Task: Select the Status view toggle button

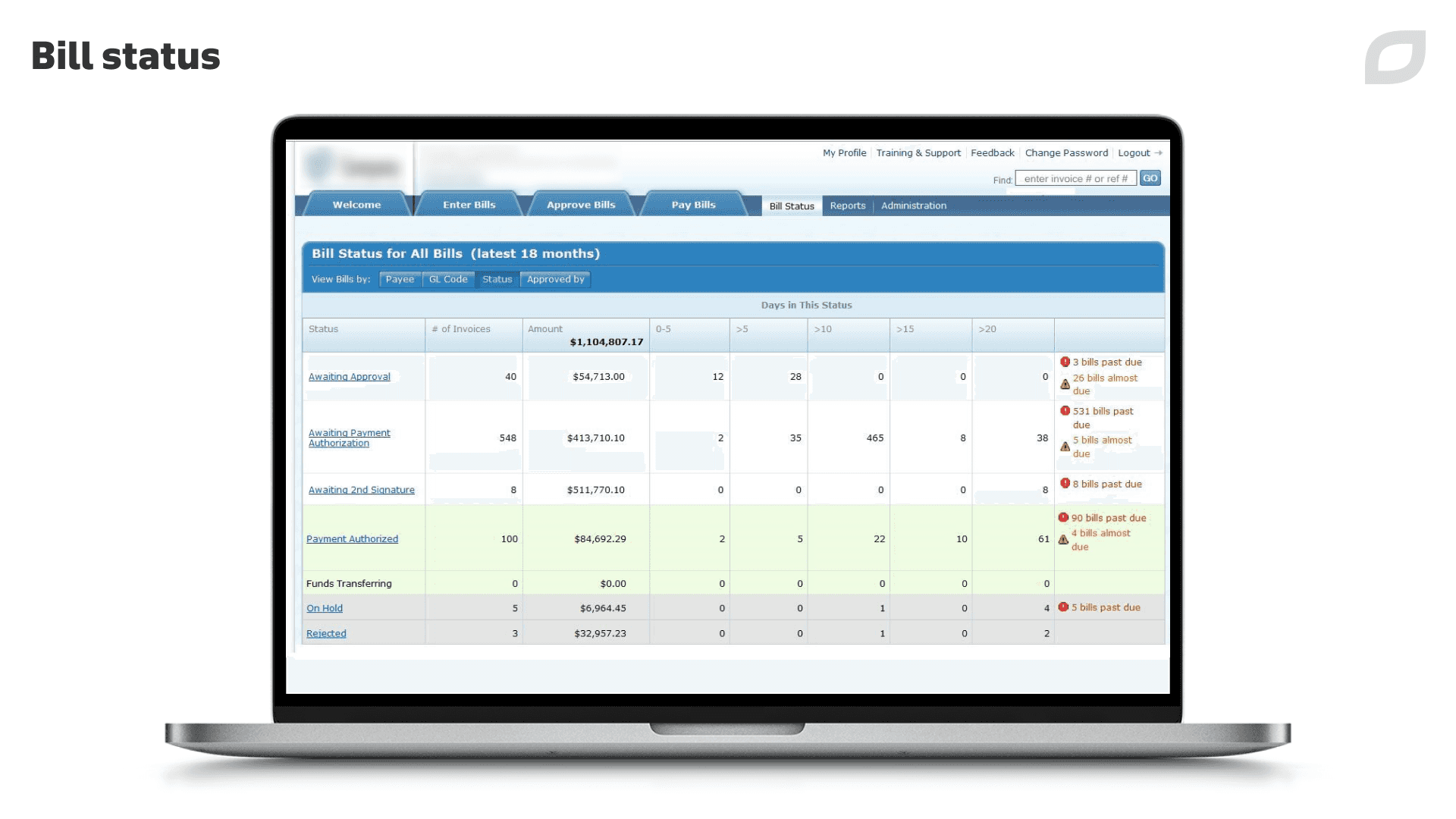Action: coord(497,279)
